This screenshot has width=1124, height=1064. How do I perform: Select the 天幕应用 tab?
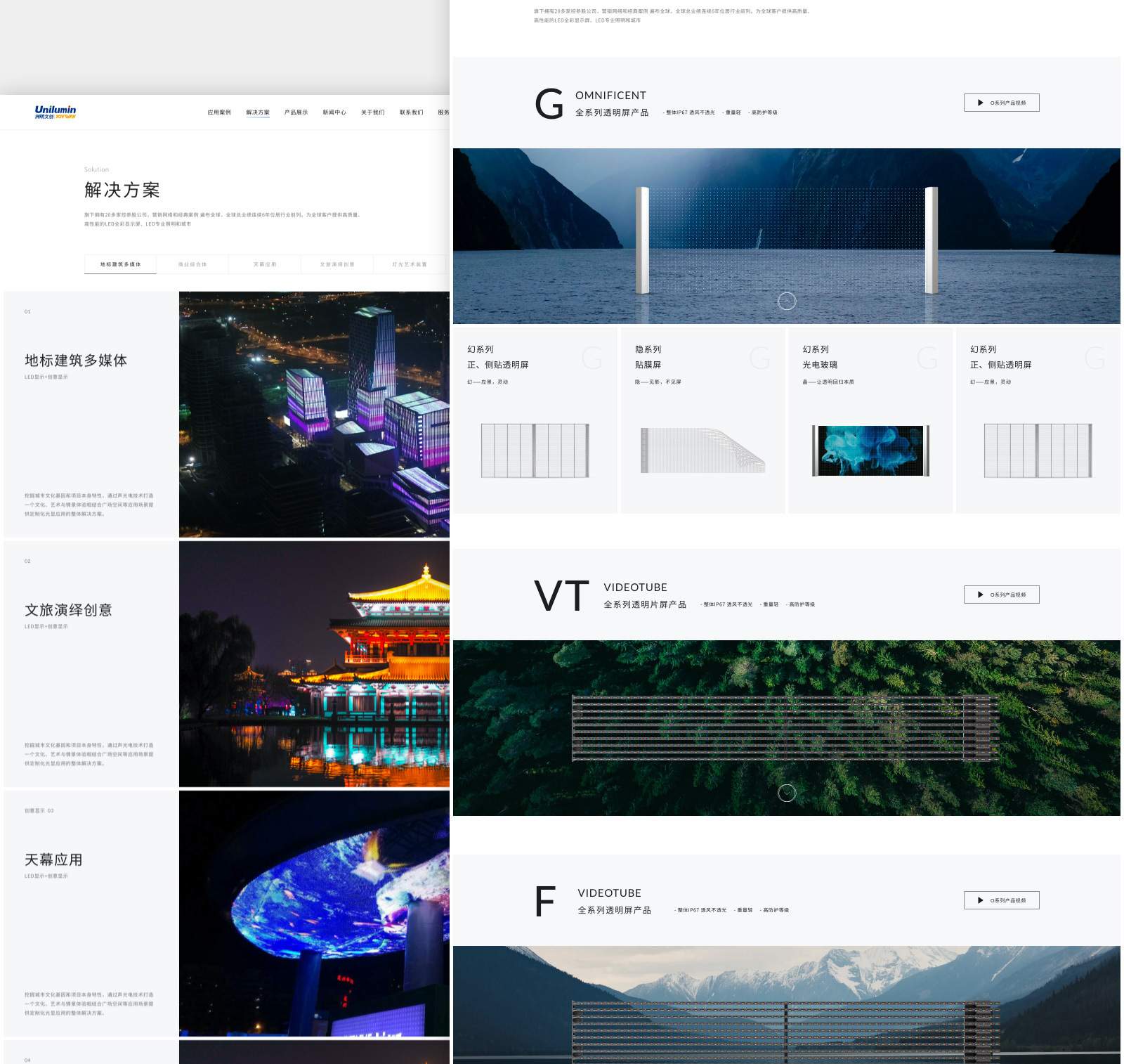265,264
